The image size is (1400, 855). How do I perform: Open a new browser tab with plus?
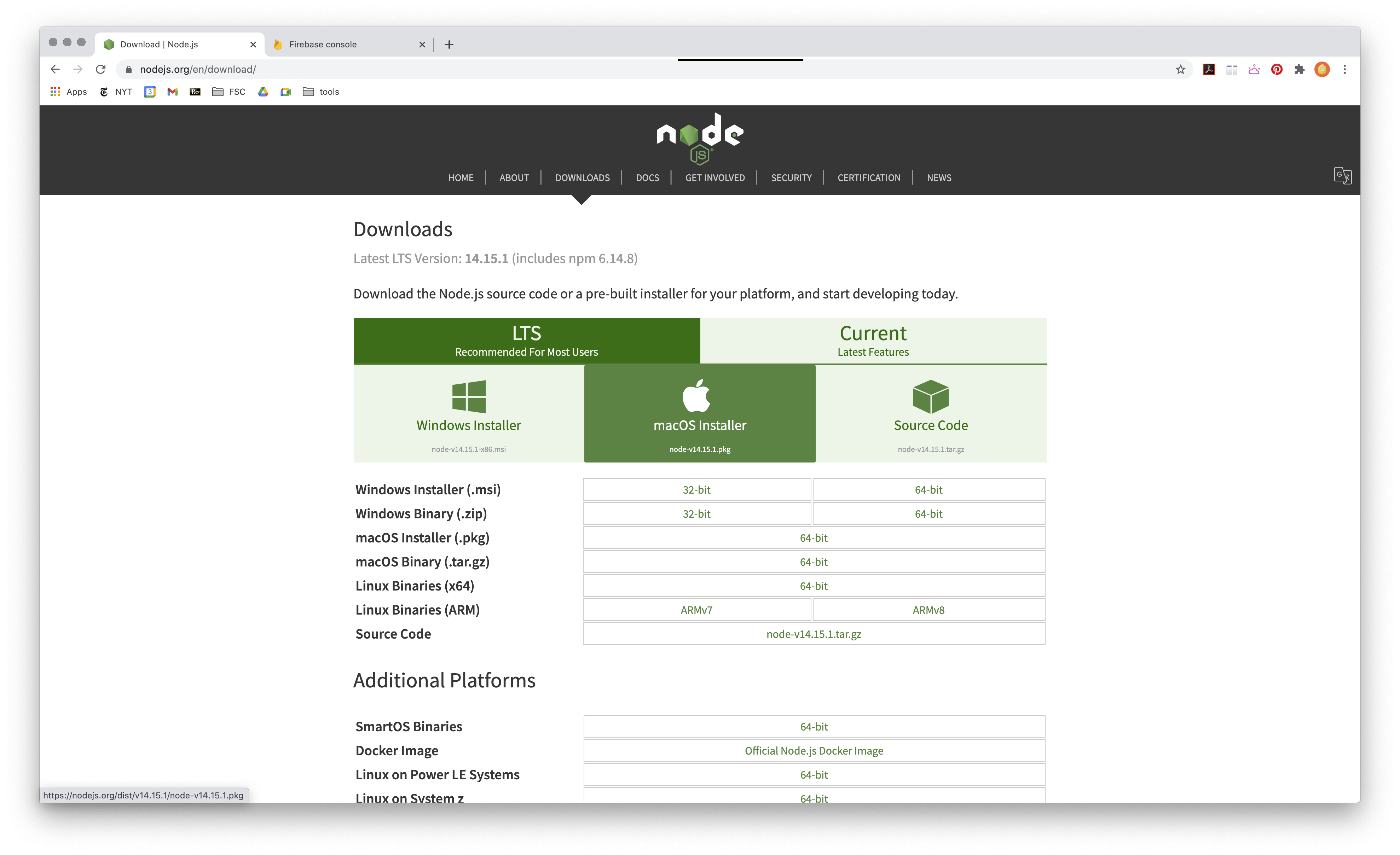tap(449, 44)
